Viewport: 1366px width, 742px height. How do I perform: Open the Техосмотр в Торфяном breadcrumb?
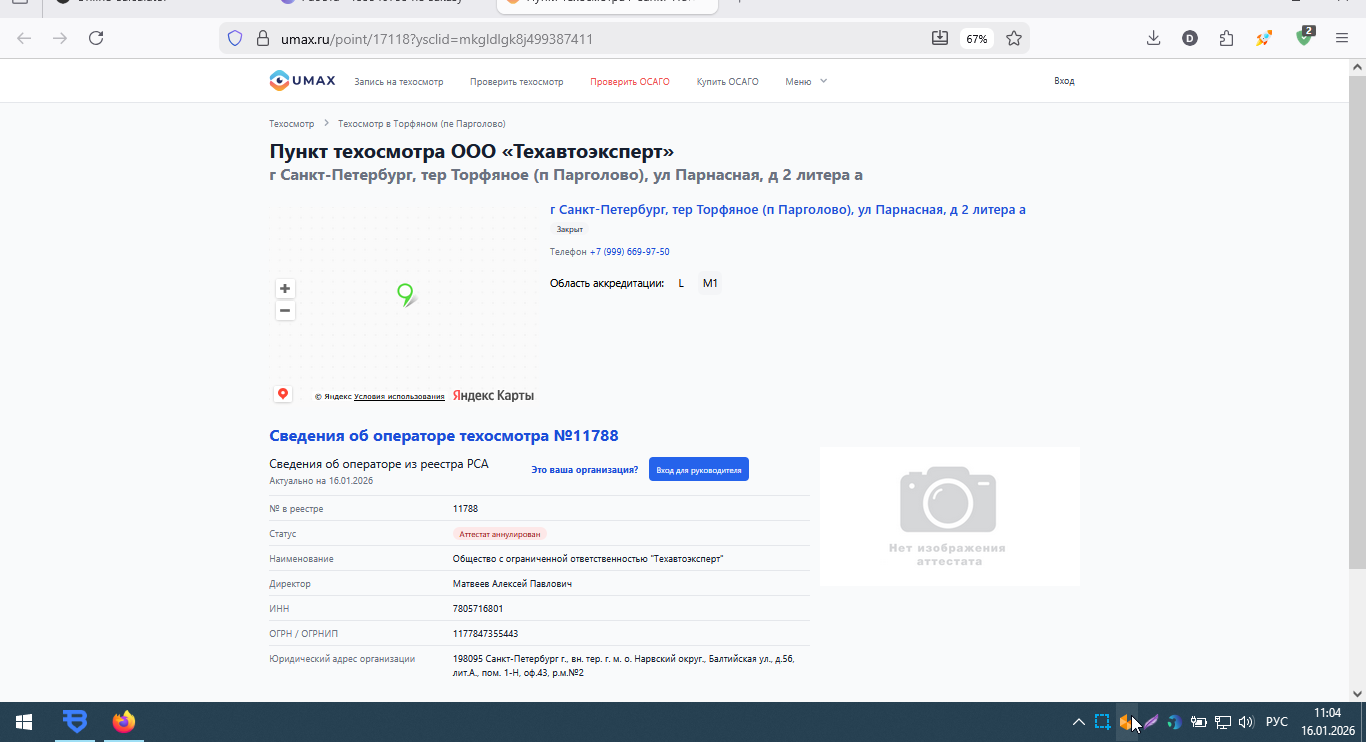[422, 124]
